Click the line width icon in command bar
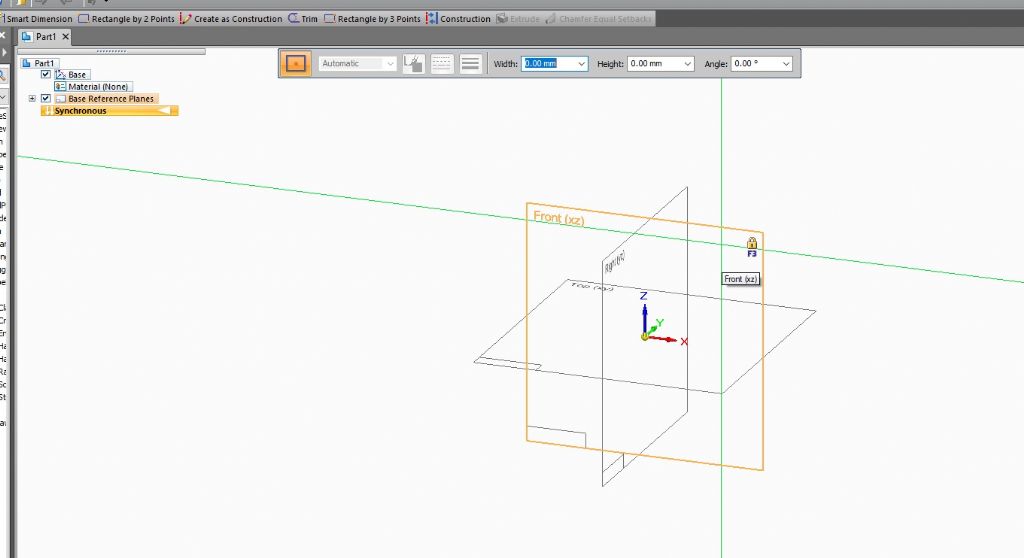 tap(470, 63)
